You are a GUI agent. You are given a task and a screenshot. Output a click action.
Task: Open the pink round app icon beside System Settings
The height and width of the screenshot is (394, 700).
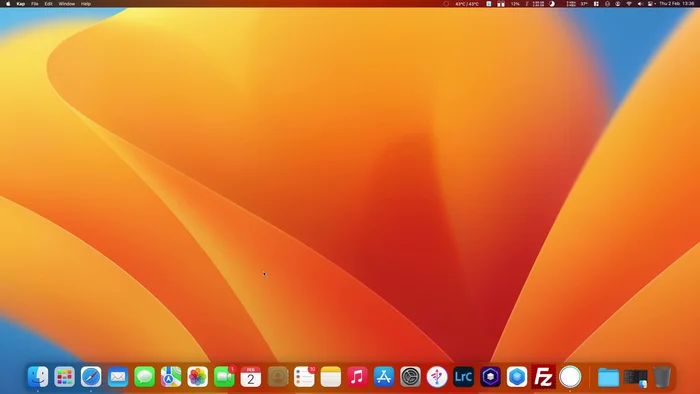(437, 377)
